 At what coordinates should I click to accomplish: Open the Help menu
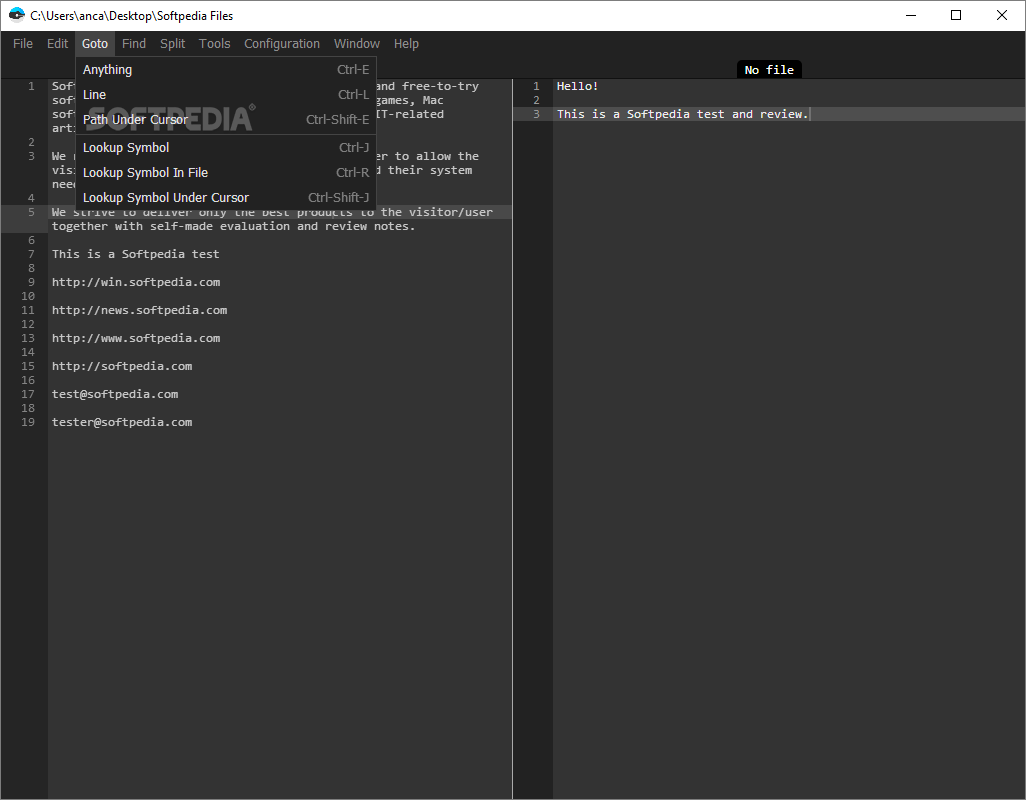click(406, 44)
